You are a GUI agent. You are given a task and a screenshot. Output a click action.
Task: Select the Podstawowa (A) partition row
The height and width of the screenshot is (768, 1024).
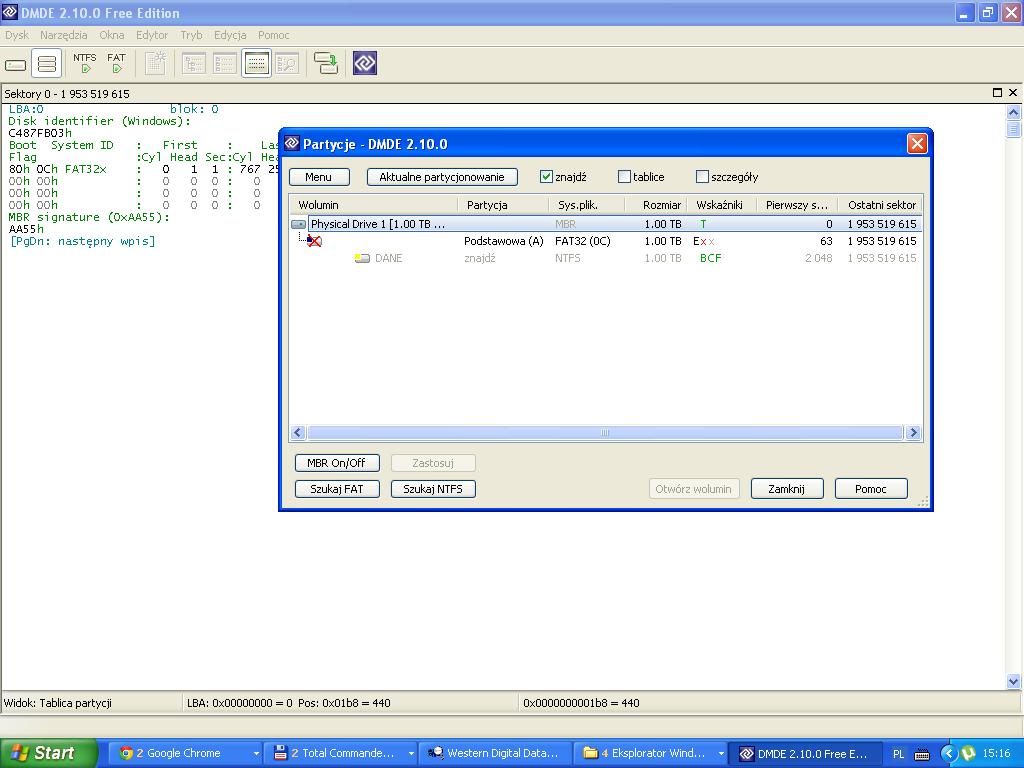pyautogui.click(x=605, y=241)
